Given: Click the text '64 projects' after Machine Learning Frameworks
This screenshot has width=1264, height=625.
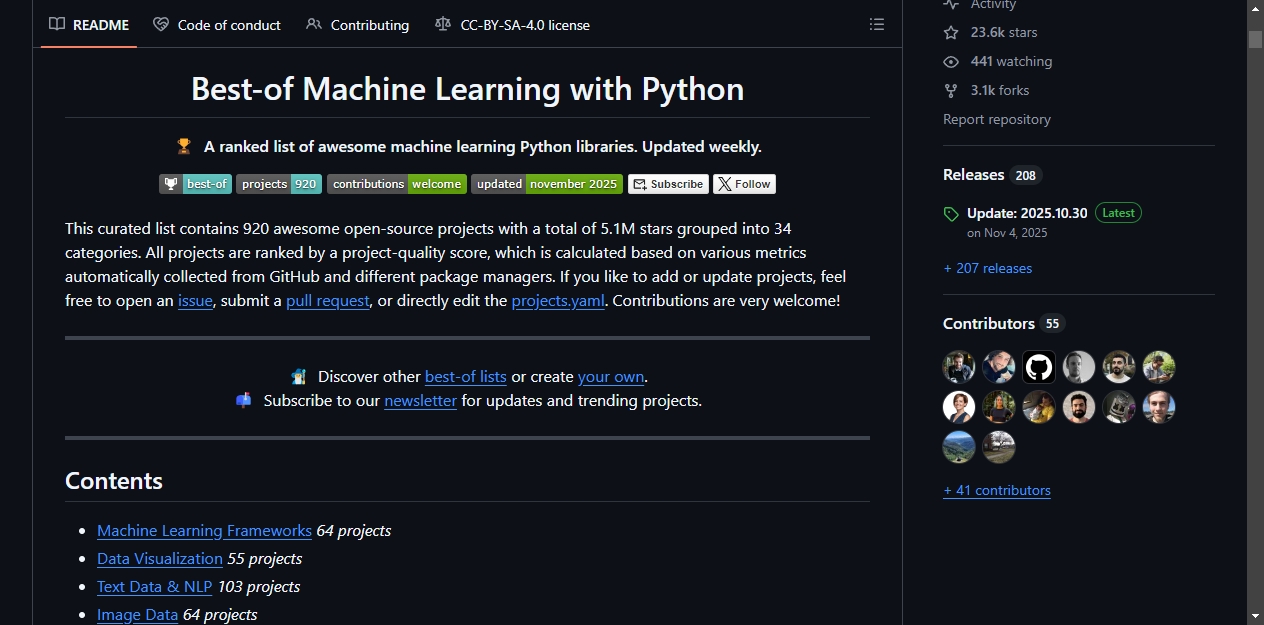Looking at the screenshot, I should pos(354,530).
